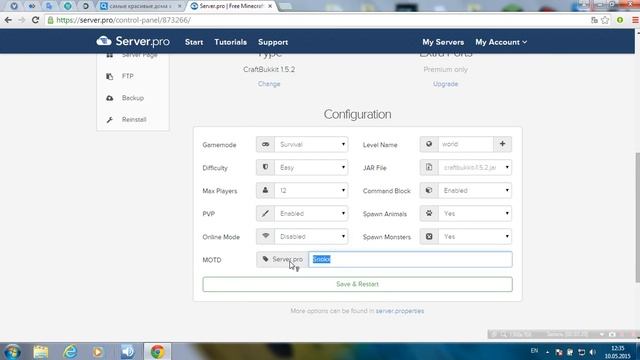Viewport: 640px width, 360px height.
Task: Click the EN language indicator
Action: click(534, 351)
